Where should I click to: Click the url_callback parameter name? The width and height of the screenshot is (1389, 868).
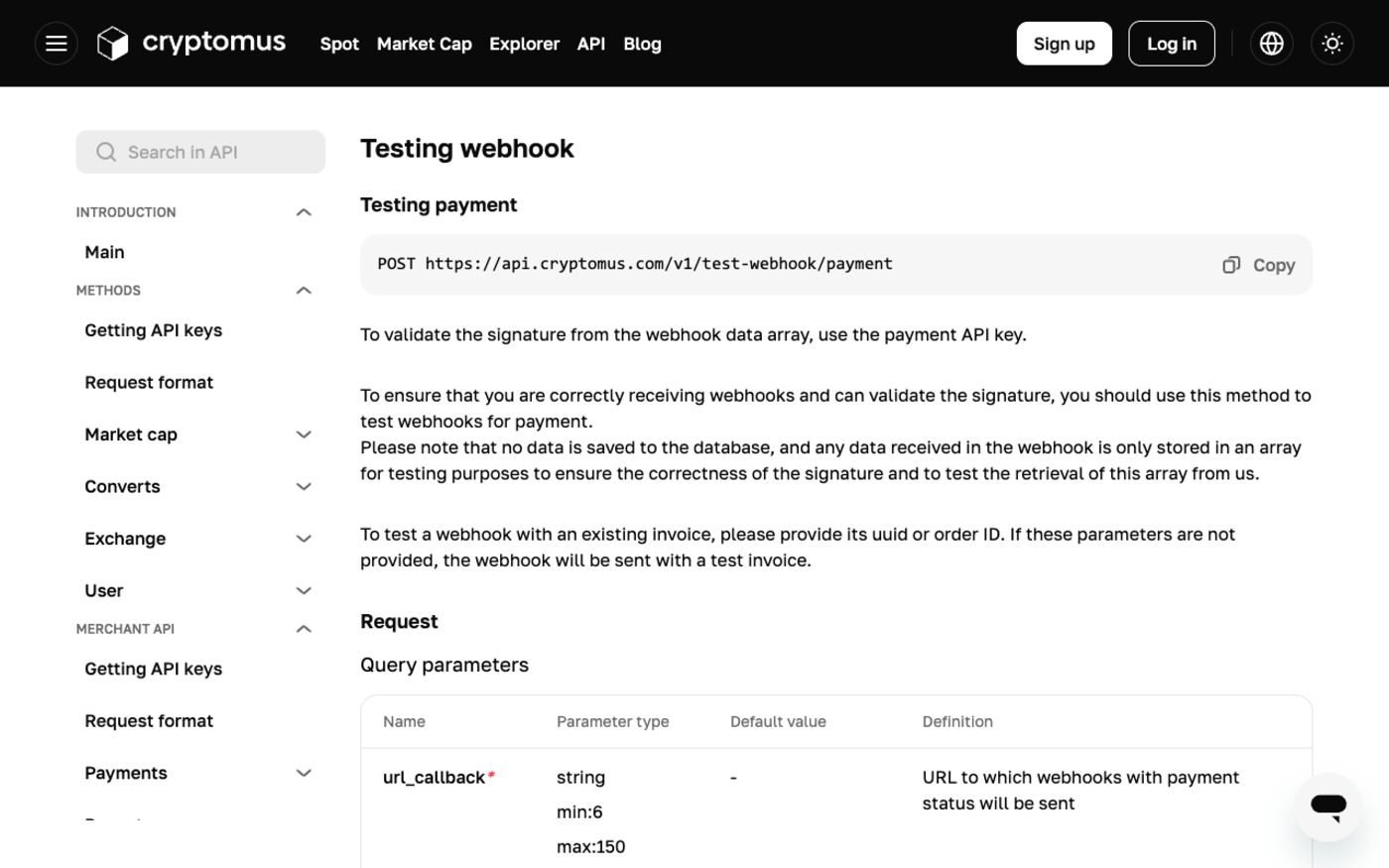click(x=434, y=778)
